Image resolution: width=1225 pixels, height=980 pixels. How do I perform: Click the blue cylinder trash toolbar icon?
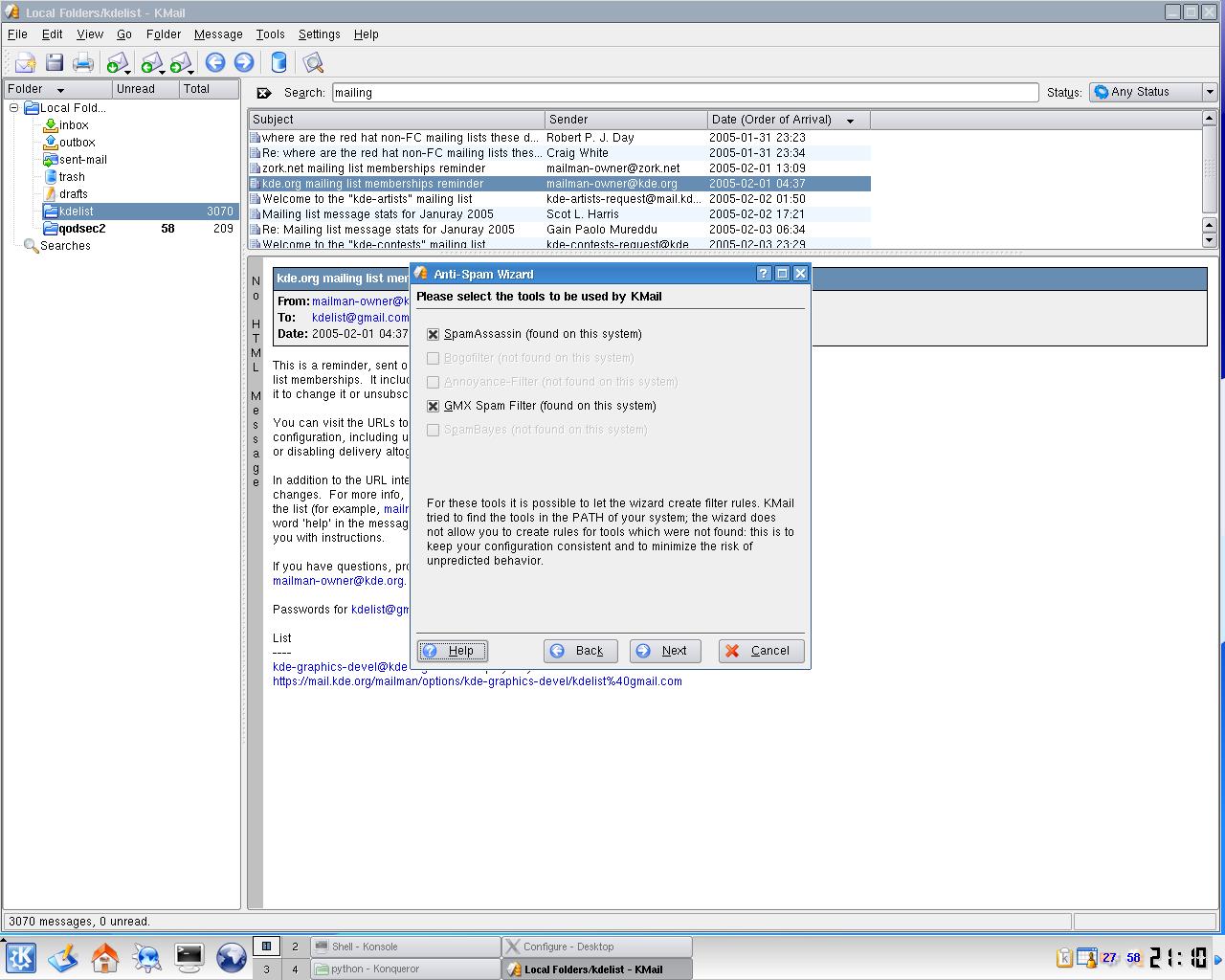(x=278, y=63)
